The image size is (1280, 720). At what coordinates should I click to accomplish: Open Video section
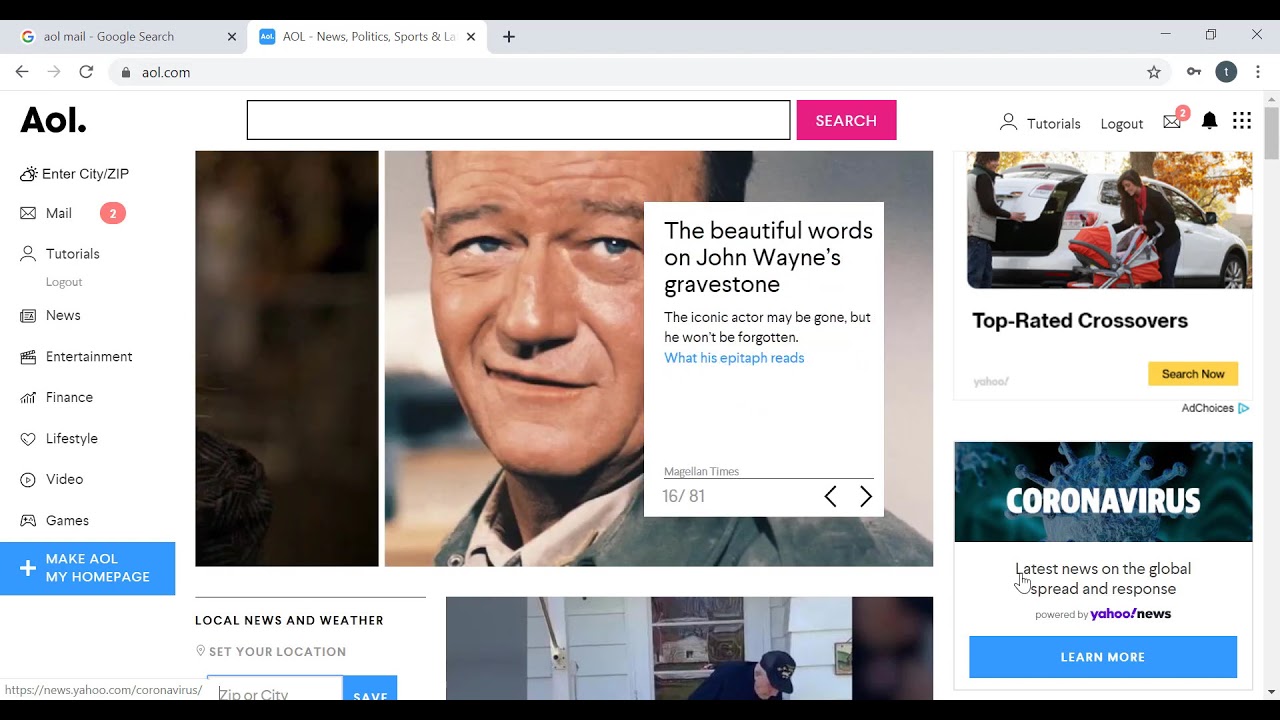[x=64, y=479]
